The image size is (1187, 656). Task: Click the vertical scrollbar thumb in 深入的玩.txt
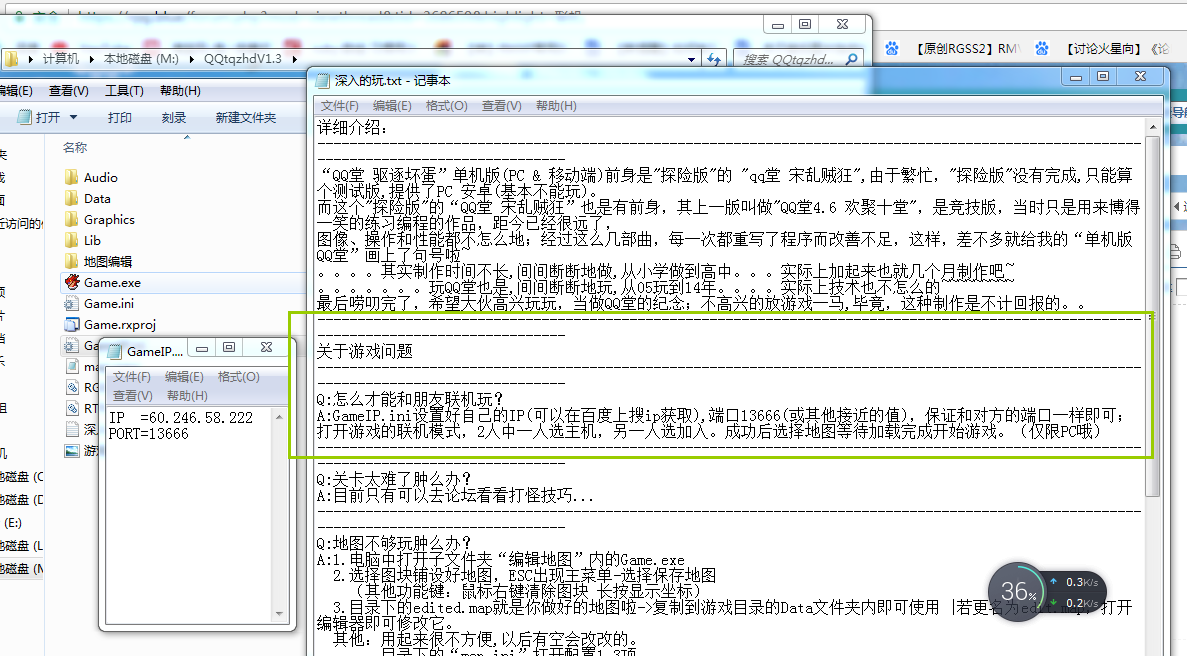(x=1152, y=316)
